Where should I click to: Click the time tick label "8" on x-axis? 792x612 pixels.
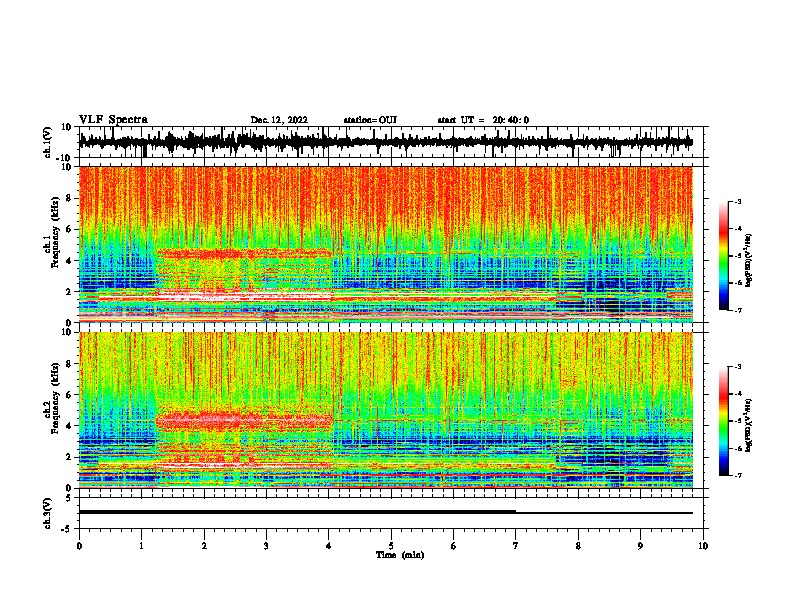pos(578,546)
